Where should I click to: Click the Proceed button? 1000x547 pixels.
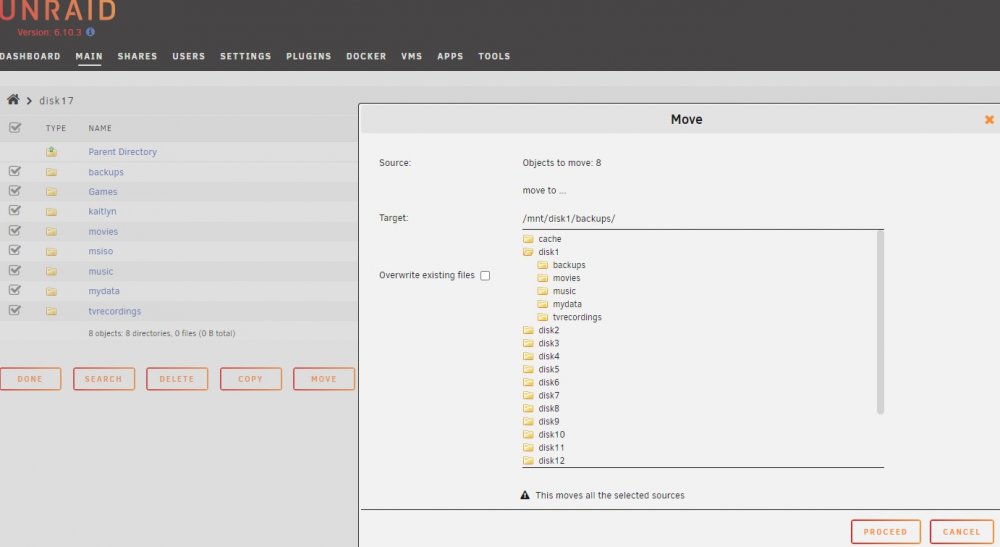click(x=885, y=531)
